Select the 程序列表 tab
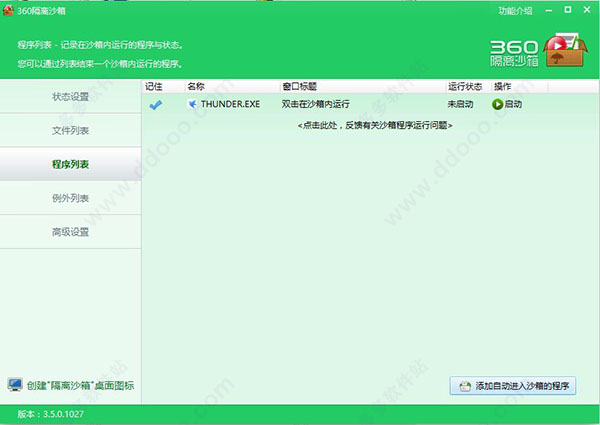 [x=70, y=164]
